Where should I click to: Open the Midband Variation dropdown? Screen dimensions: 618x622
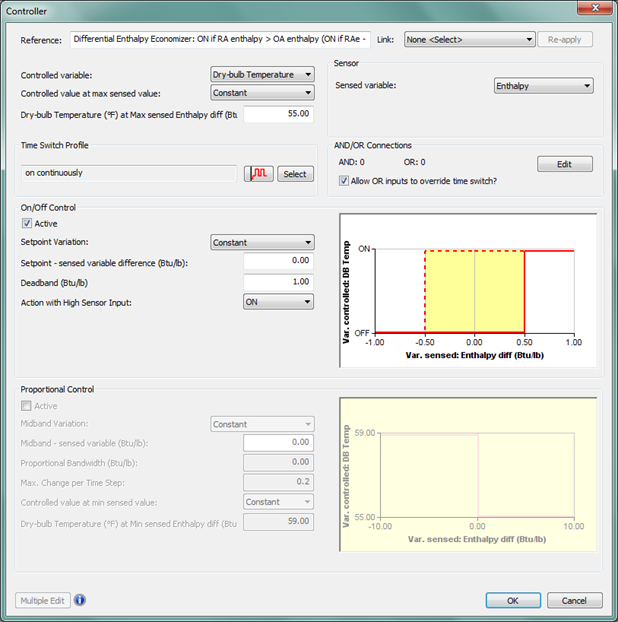point(262,424)
